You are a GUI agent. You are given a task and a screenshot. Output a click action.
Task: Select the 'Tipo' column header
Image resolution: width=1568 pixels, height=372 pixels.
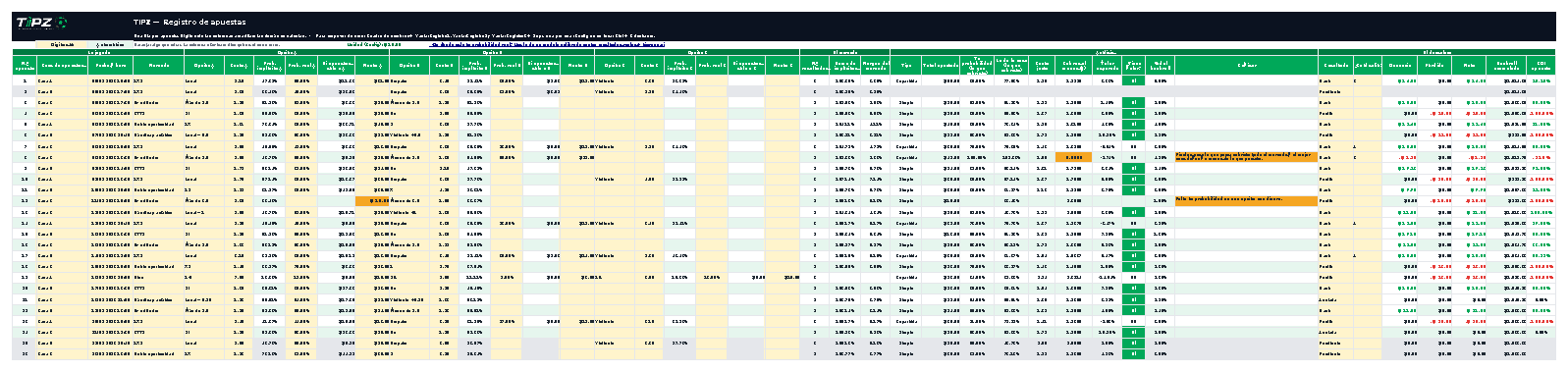pos(906,65)
